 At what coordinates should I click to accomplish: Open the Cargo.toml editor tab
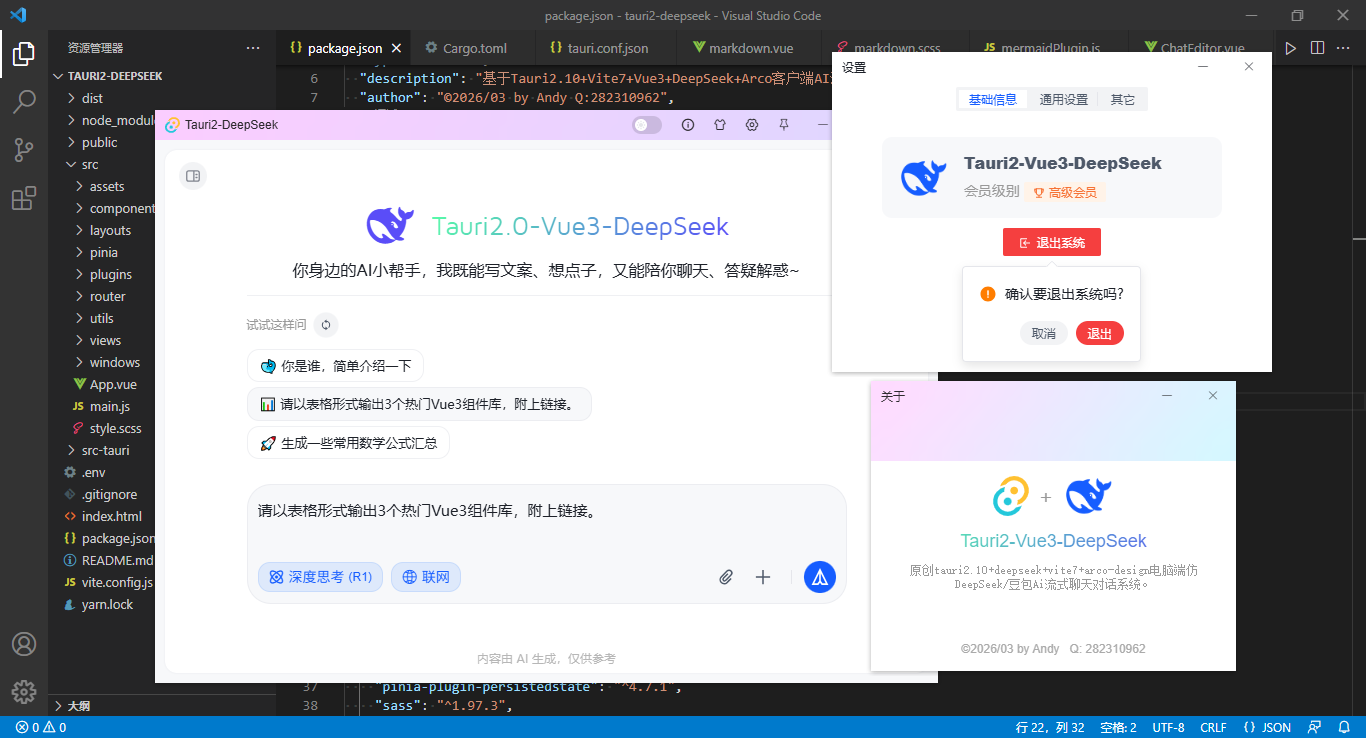tap(474, 48)
